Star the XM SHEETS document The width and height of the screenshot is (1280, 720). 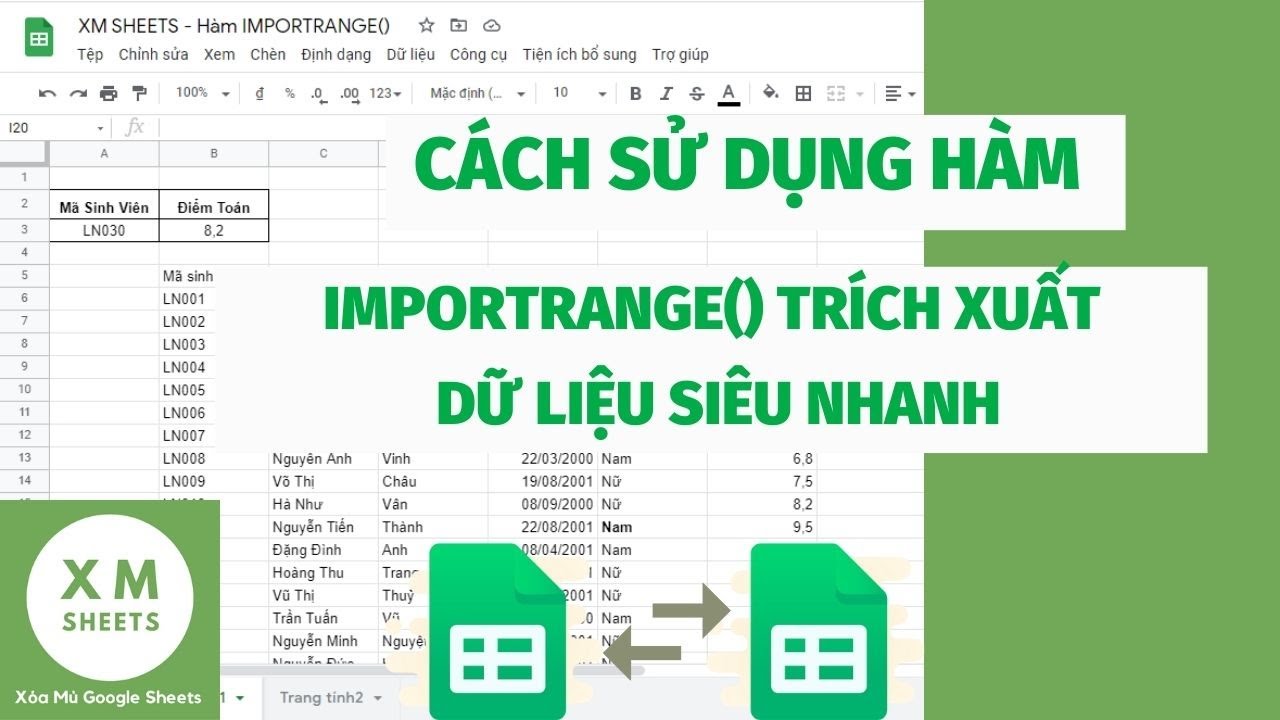pos(427,26)
